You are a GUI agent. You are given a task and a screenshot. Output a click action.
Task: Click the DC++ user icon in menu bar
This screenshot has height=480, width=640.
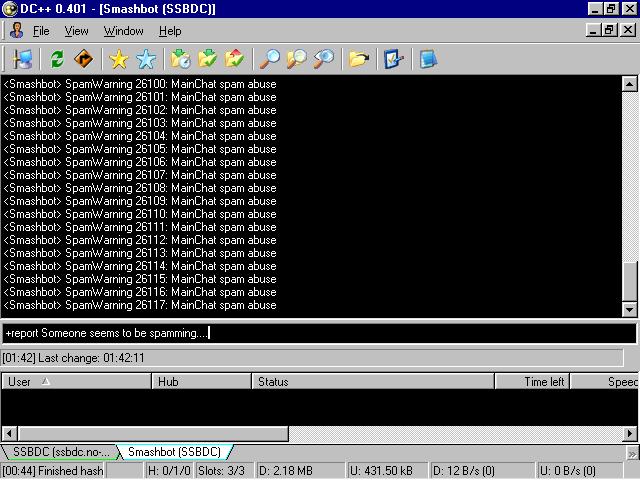pyautogui.click(x=16, y=31)
